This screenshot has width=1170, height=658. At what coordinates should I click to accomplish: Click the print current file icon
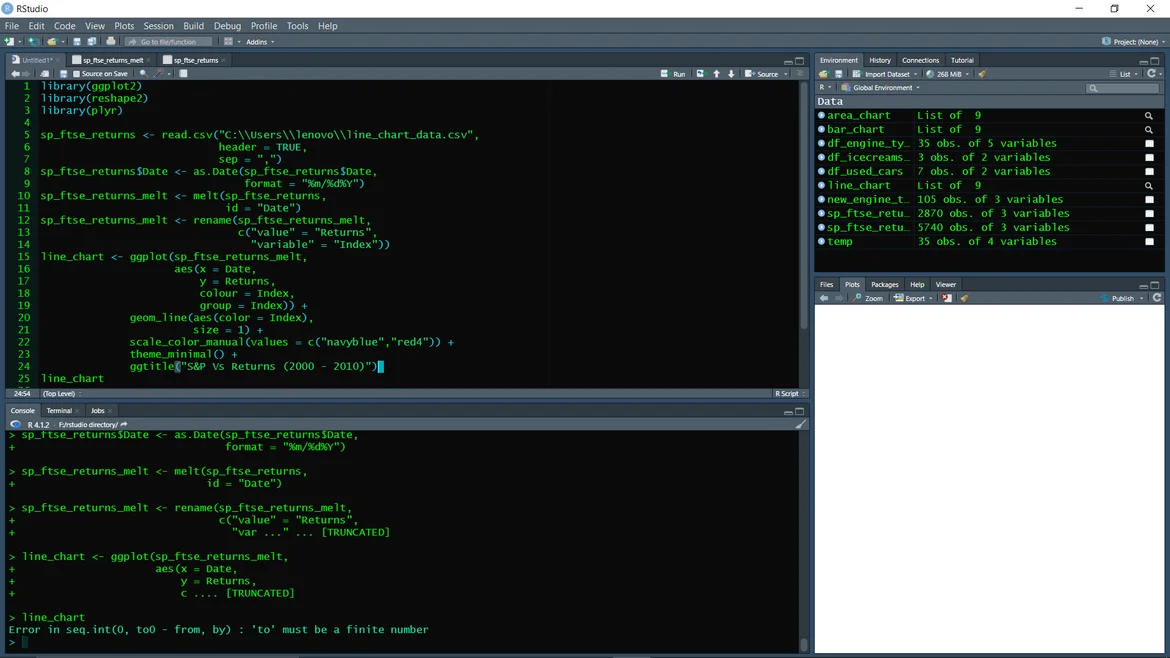110,42
